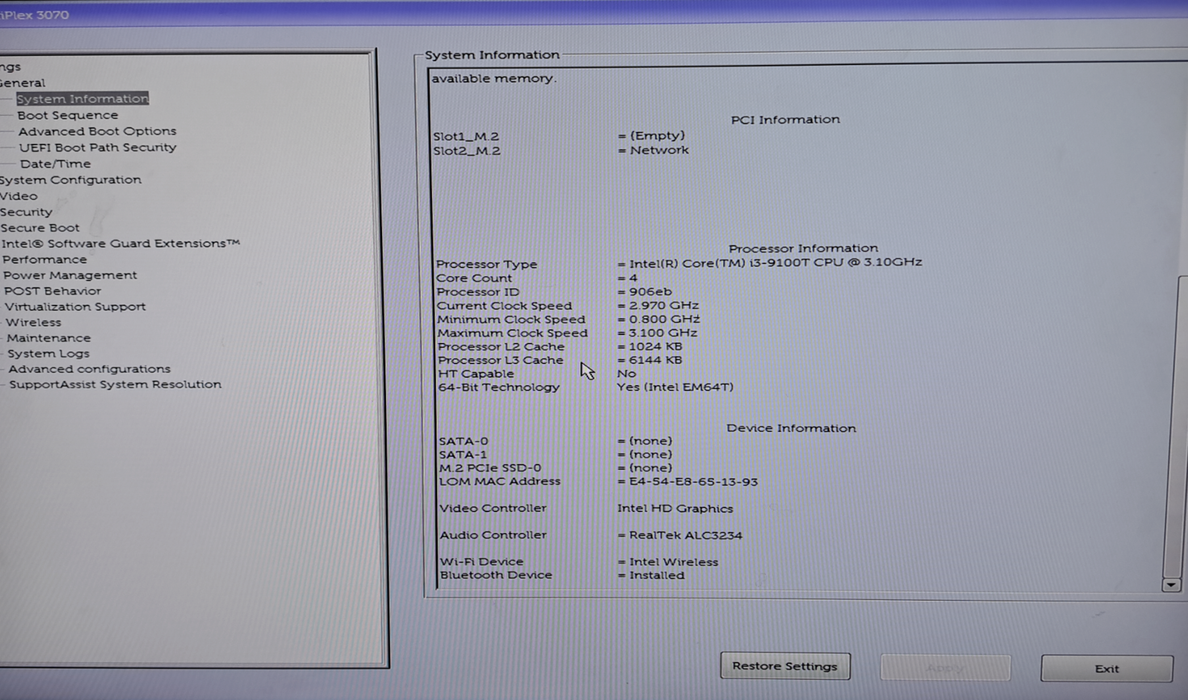This screenshot has width=1188, height=700.
Task: Expand Intel Software Guard Extensions category
Action: (x=120, y=243)
